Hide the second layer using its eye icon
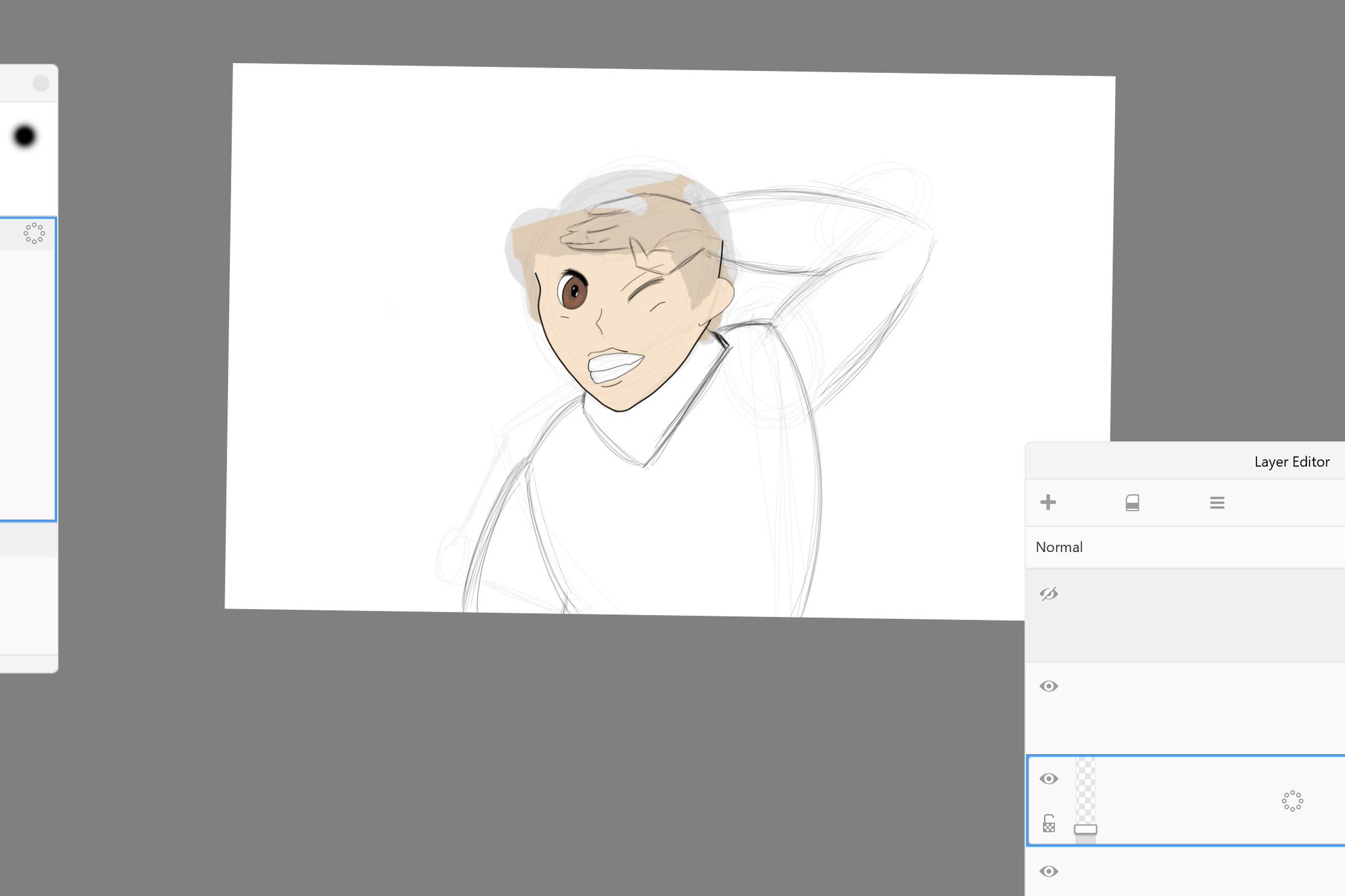Screen dimensions: 1345x896 [x=1049, y=686]
